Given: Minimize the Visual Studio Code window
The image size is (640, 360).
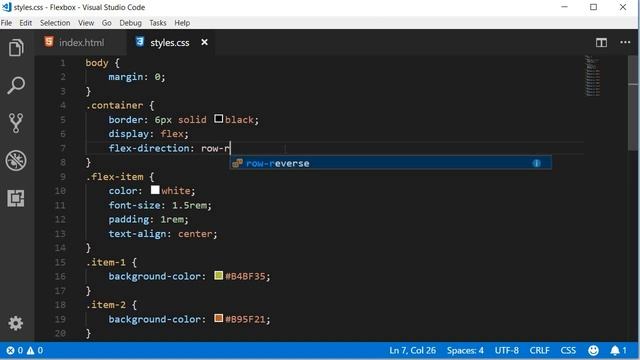Looking at the screenshot, I should [564, 7].
